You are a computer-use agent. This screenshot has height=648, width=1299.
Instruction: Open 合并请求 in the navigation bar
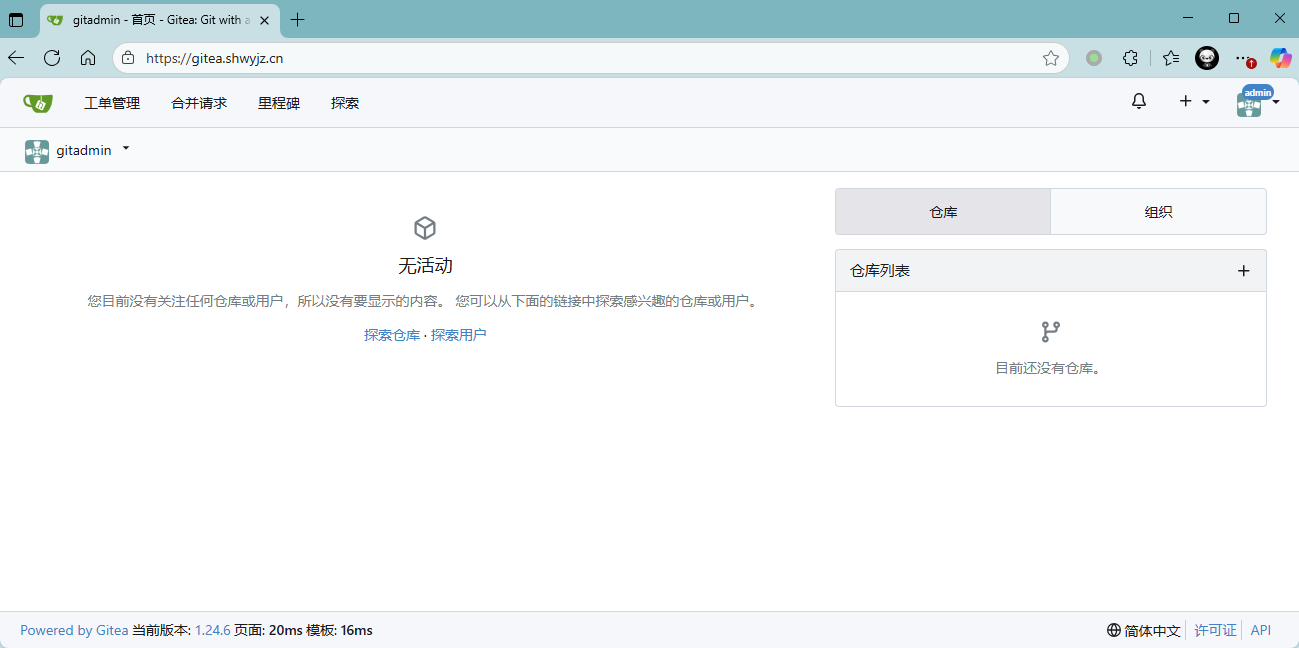[x=199, y=103]
